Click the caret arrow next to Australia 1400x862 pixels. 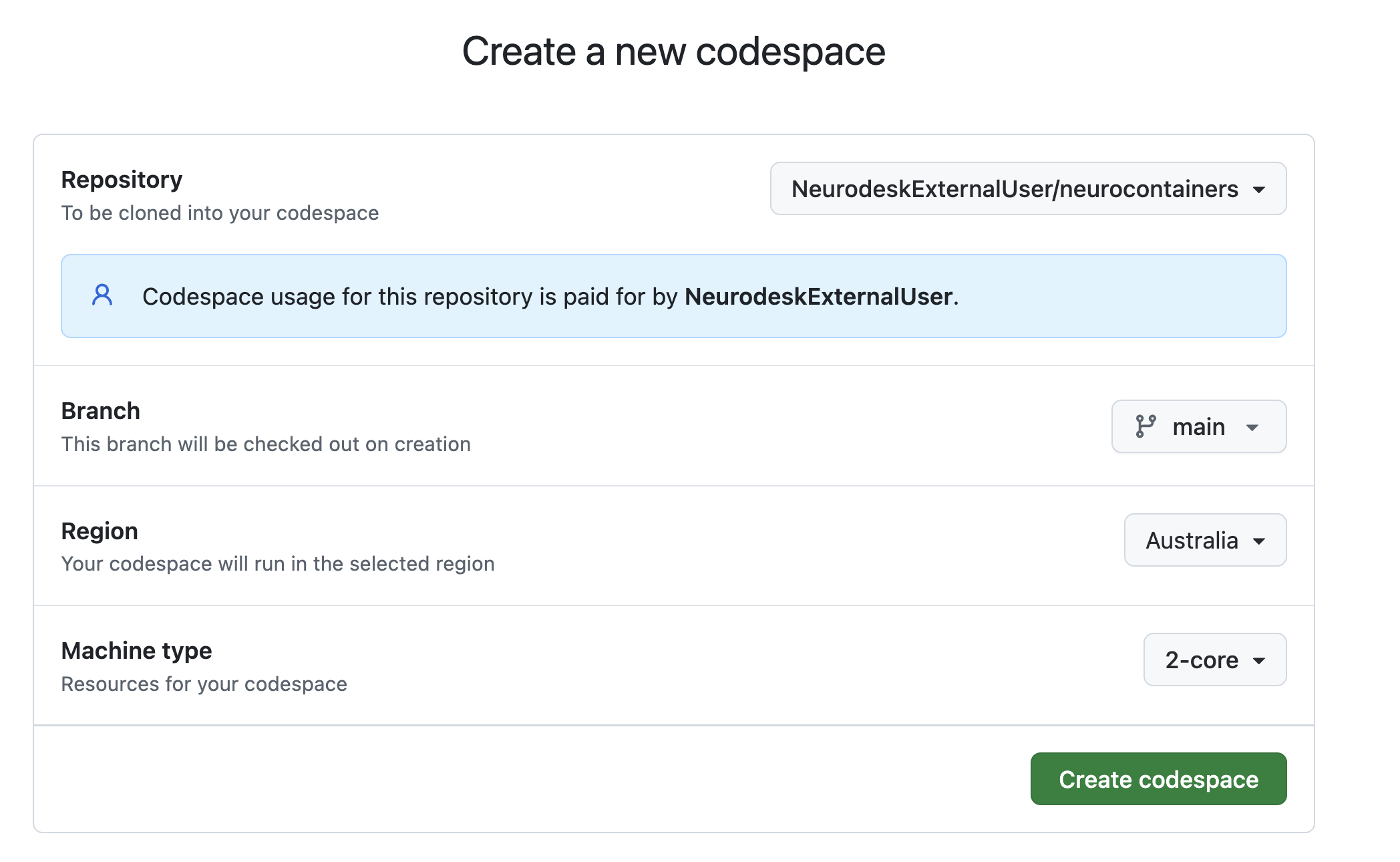coord(1259,541)
